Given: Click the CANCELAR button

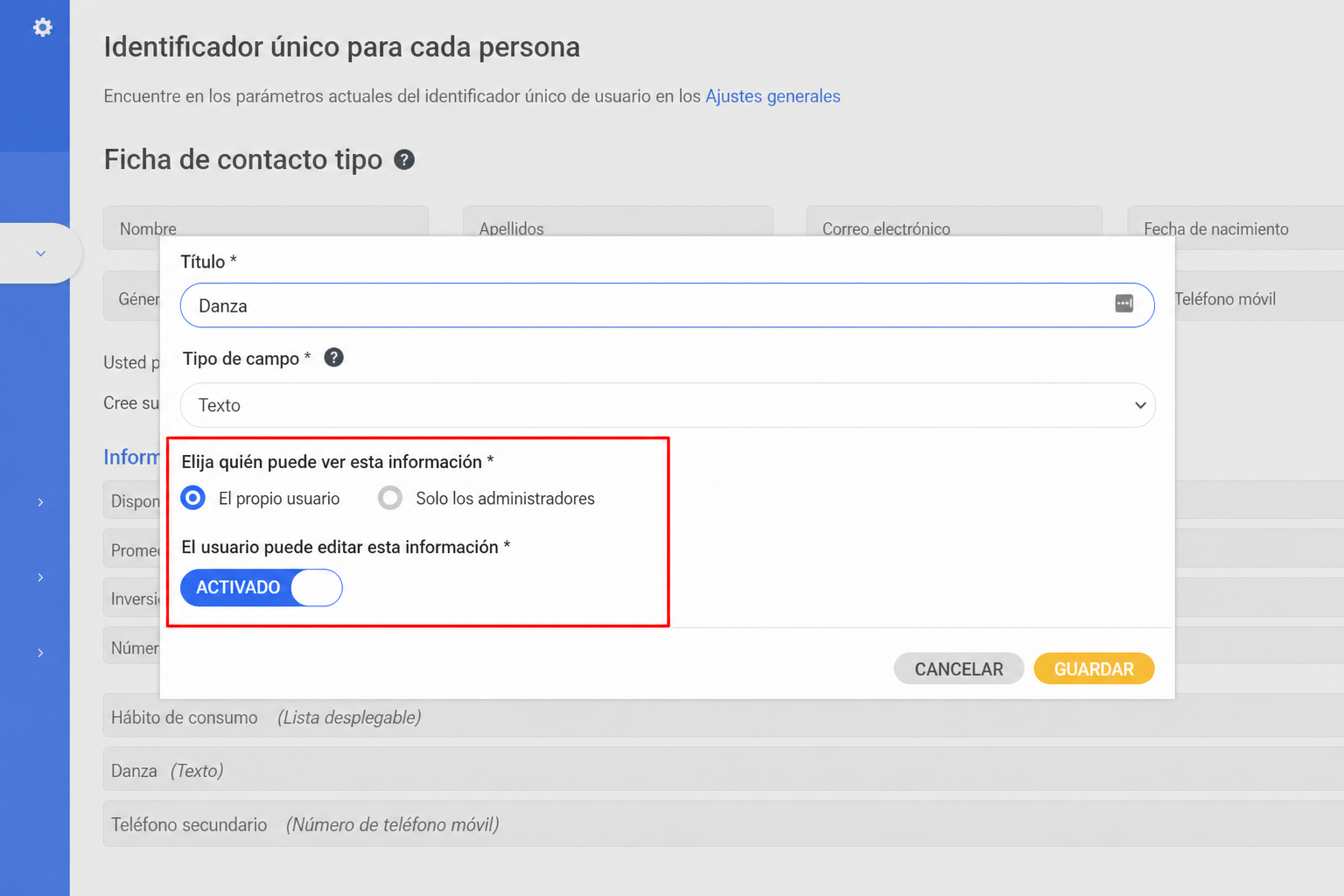Looking at the screenshot, I should click(958, 669).
